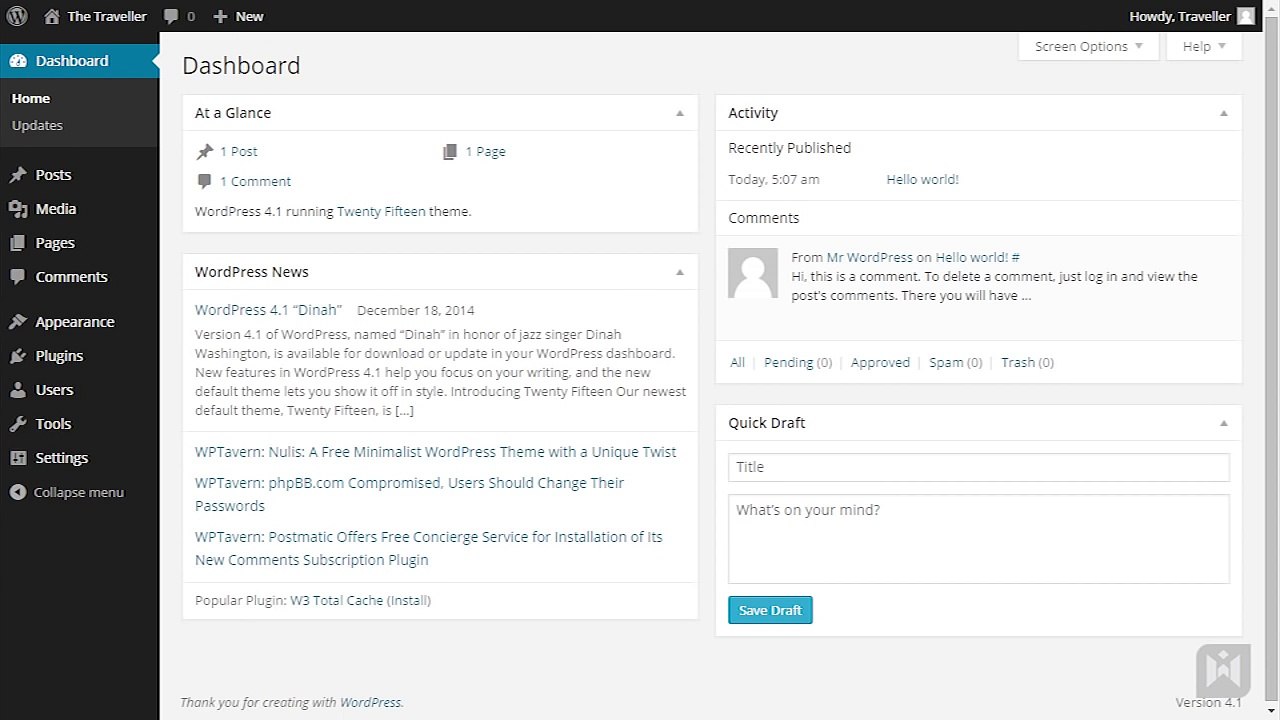Image resolution: width=1280 pixels, height=720 pixels.
Task: Open Howdy, Traveller account menu
Action: [1181, 16]
